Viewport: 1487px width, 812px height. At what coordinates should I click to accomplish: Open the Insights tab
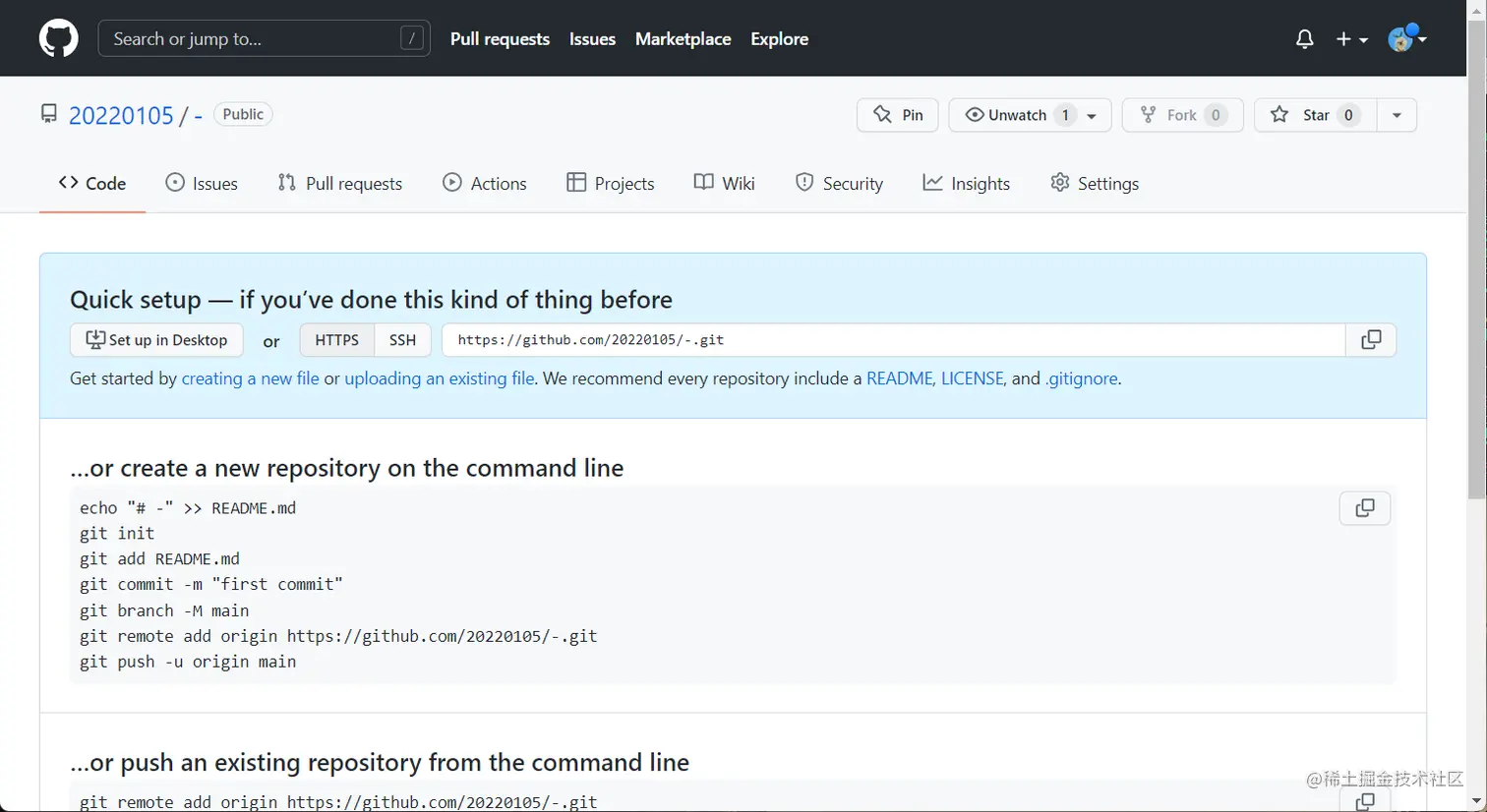pos(967,184)
